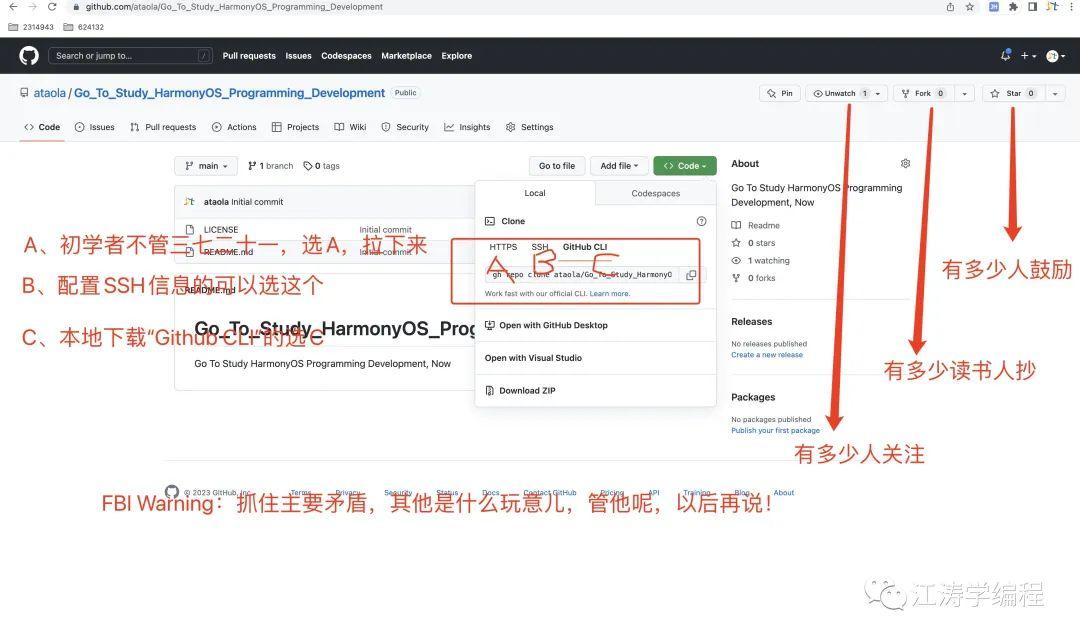Click the About settings gear icon
Screen dimensions: 1080x642
coord(905,163)
